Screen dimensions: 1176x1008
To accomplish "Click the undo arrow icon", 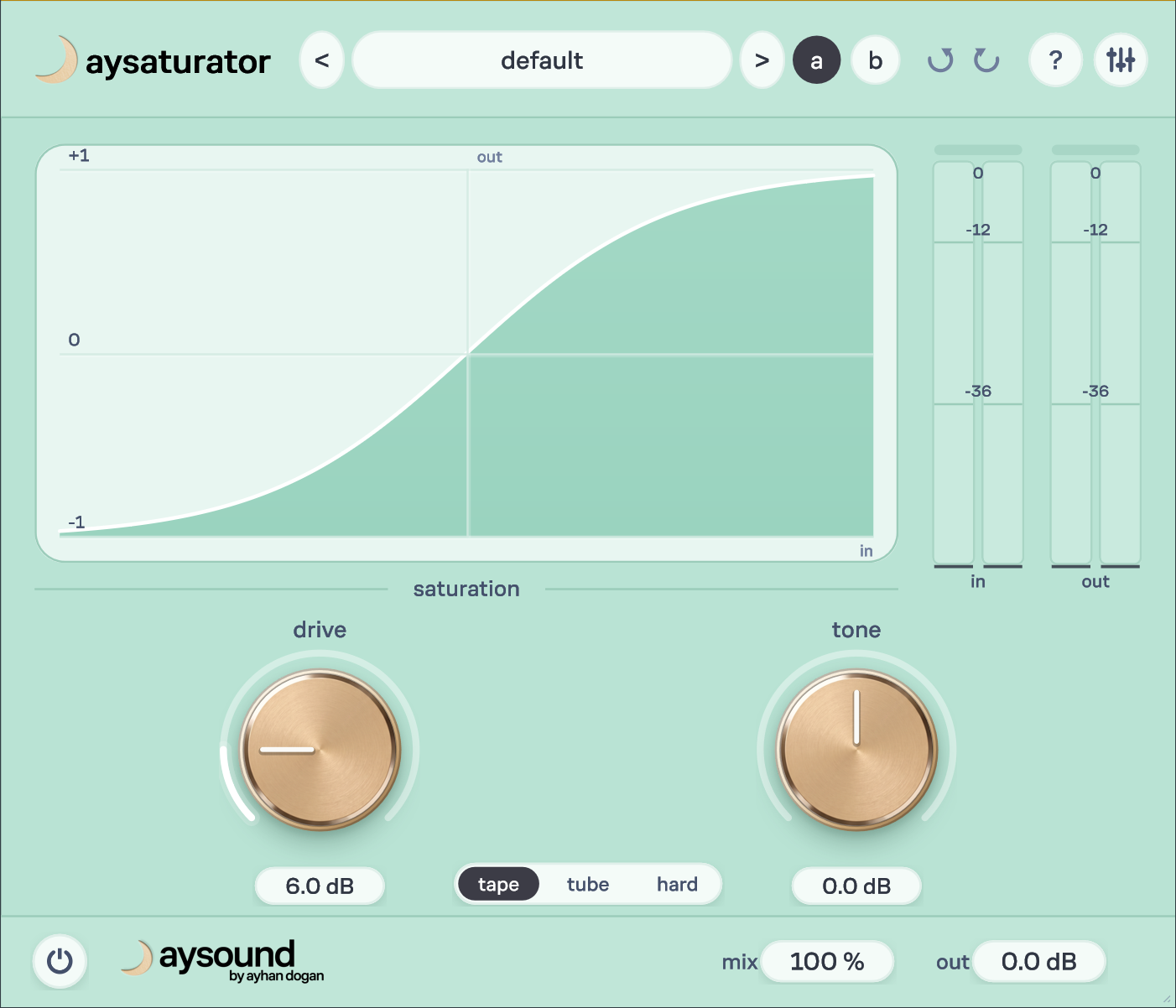I will click(941, 60).
